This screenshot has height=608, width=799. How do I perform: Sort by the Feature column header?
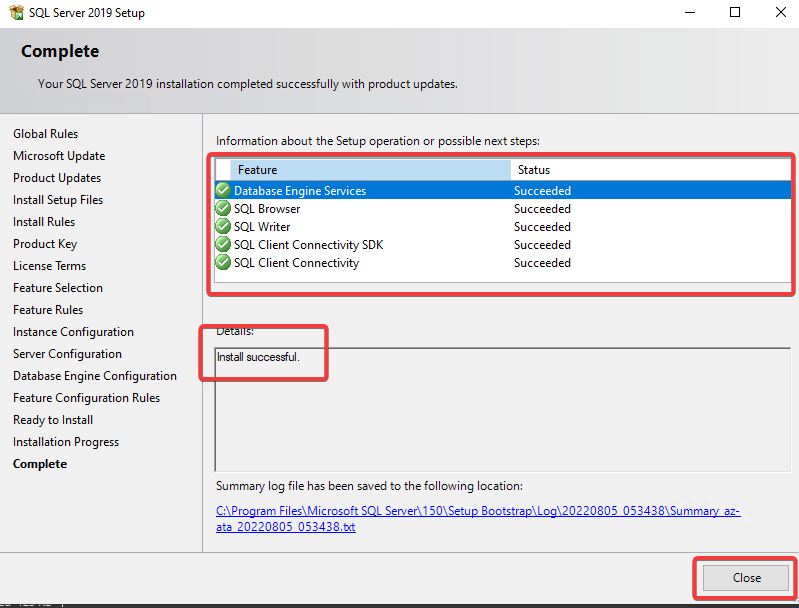[x=370, y=170]
